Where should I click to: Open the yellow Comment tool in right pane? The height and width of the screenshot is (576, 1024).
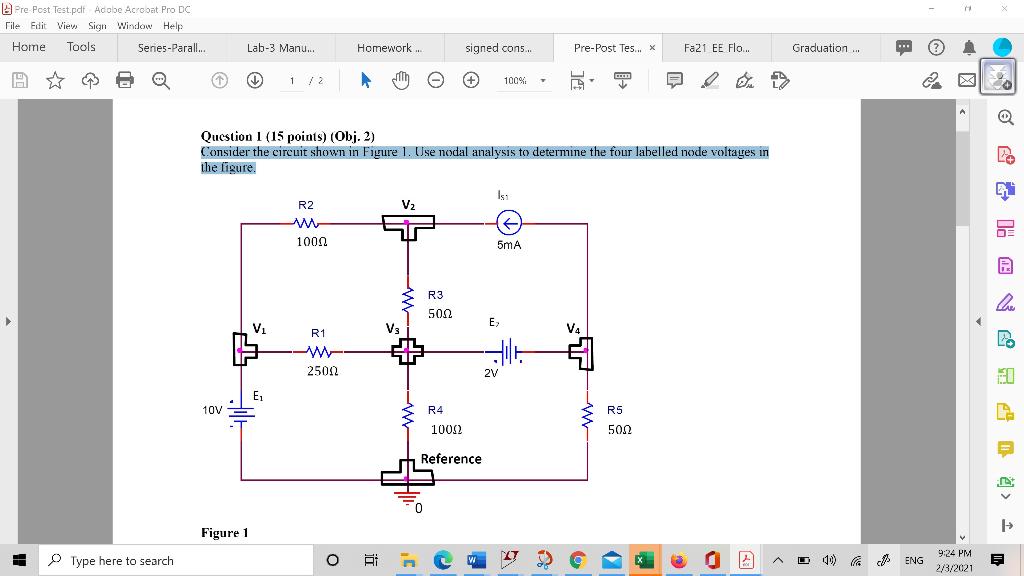point(1006,449)
